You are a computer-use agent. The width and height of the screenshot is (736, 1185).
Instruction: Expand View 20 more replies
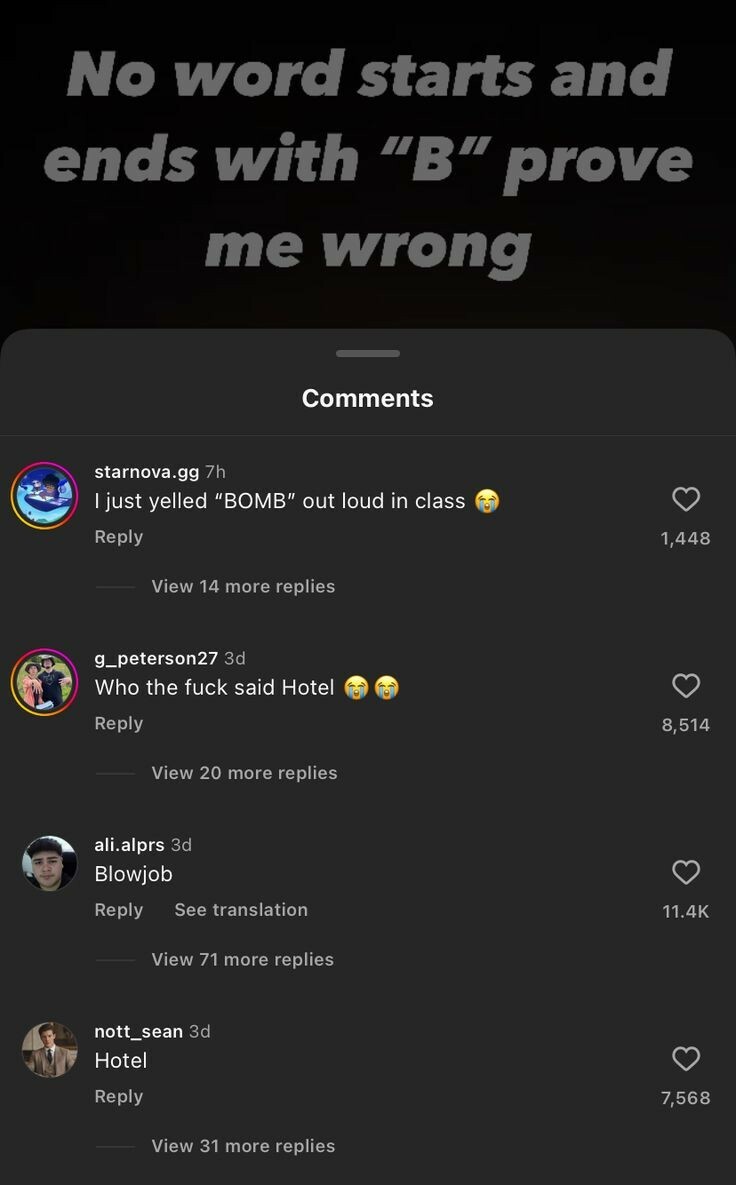(244, 773)
